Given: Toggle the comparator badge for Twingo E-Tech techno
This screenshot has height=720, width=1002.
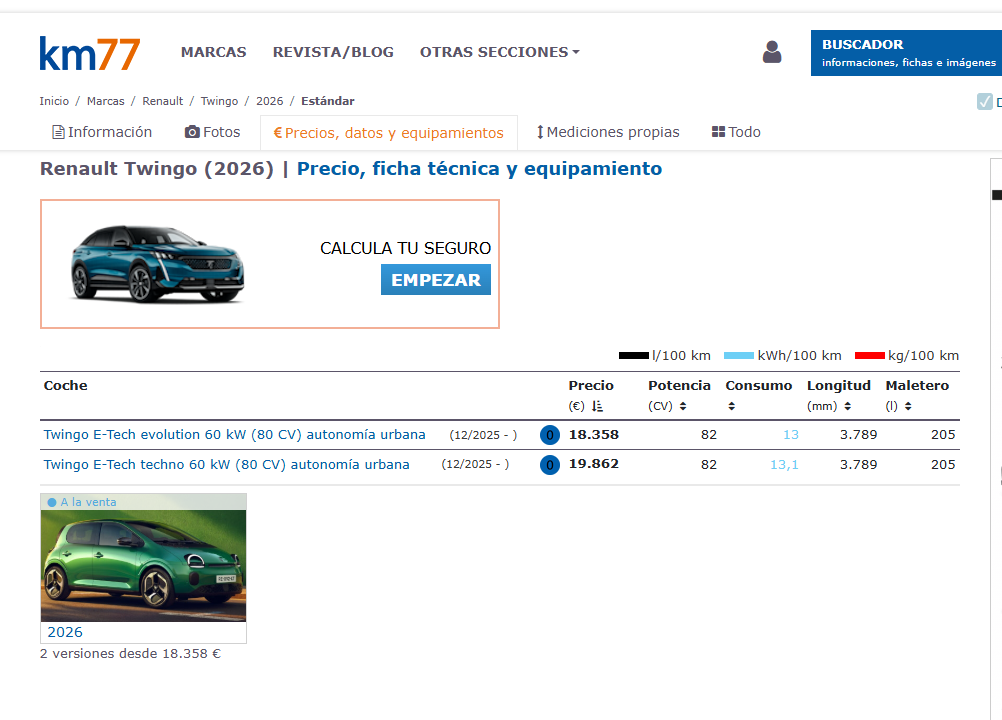Looking at the screenshot, I should 549,464.
